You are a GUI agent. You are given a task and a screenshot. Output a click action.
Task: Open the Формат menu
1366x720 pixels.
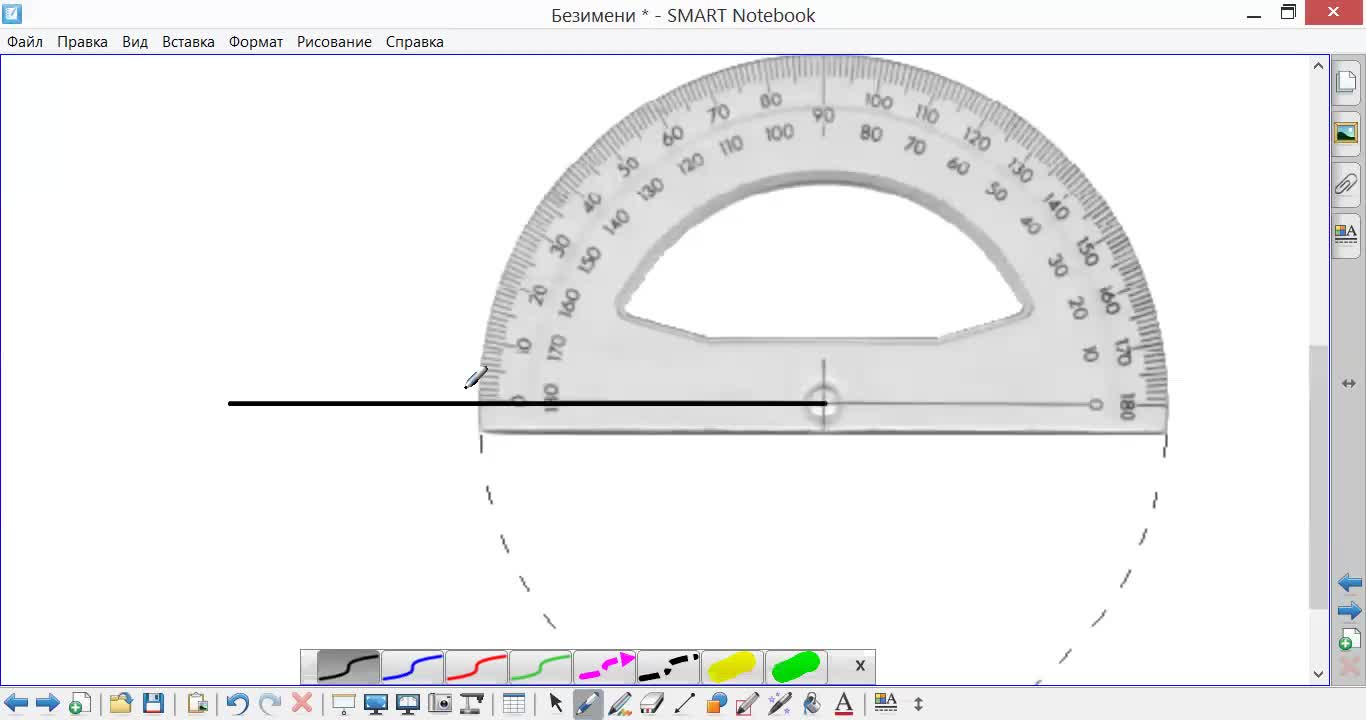[256, 42]
